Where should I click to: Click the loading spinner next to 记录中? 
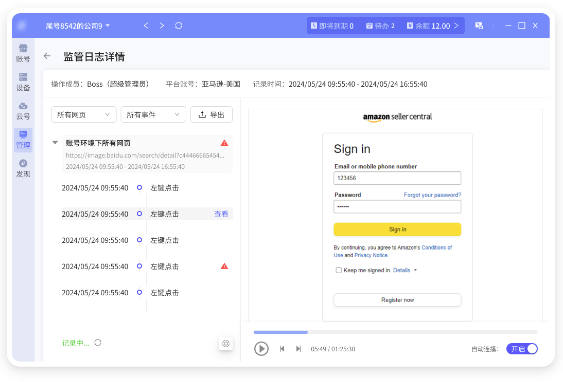pos(98,343)
